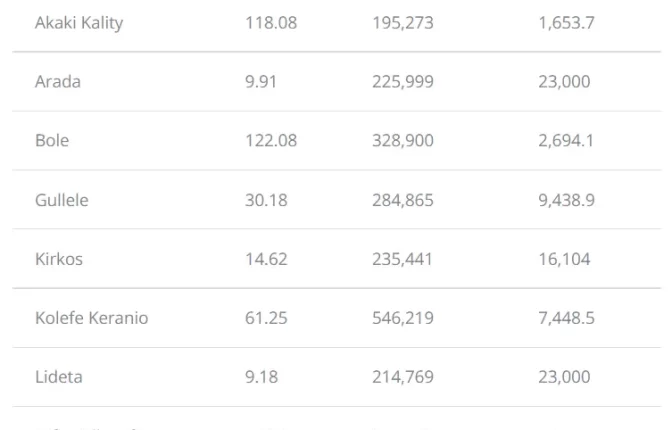The image size is (672, 430).
Task: Select population value 195,273
Action: point(403,23)
